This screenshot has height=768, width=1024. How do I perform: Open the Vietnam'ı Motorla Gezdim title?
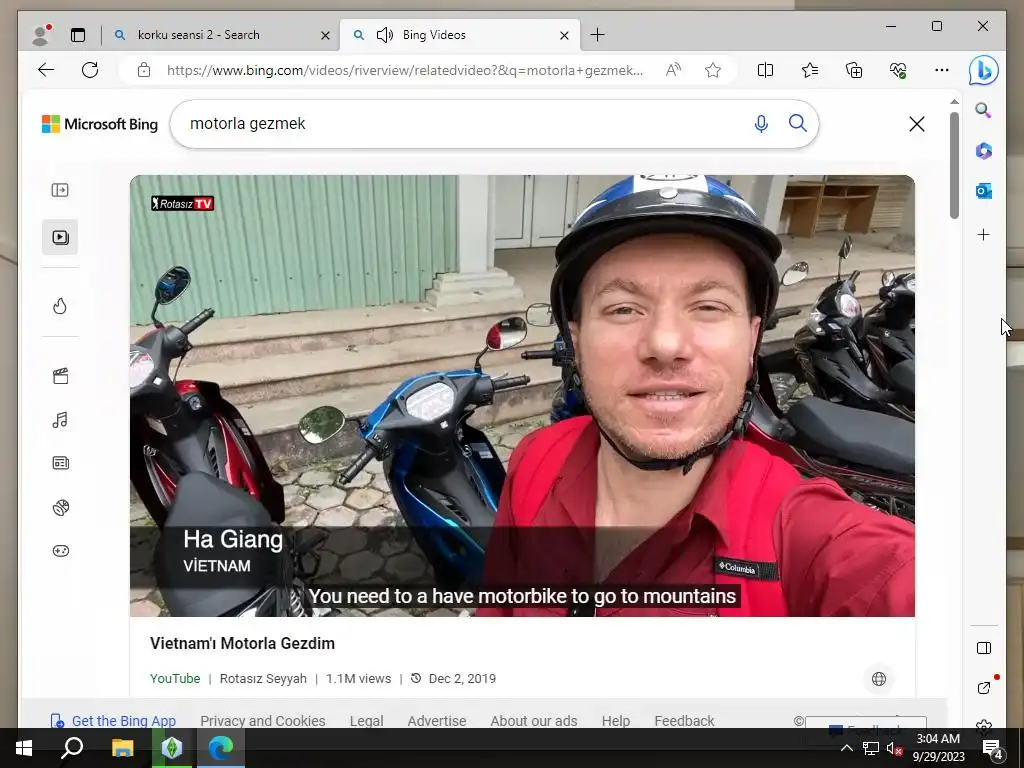pos(242,643)
